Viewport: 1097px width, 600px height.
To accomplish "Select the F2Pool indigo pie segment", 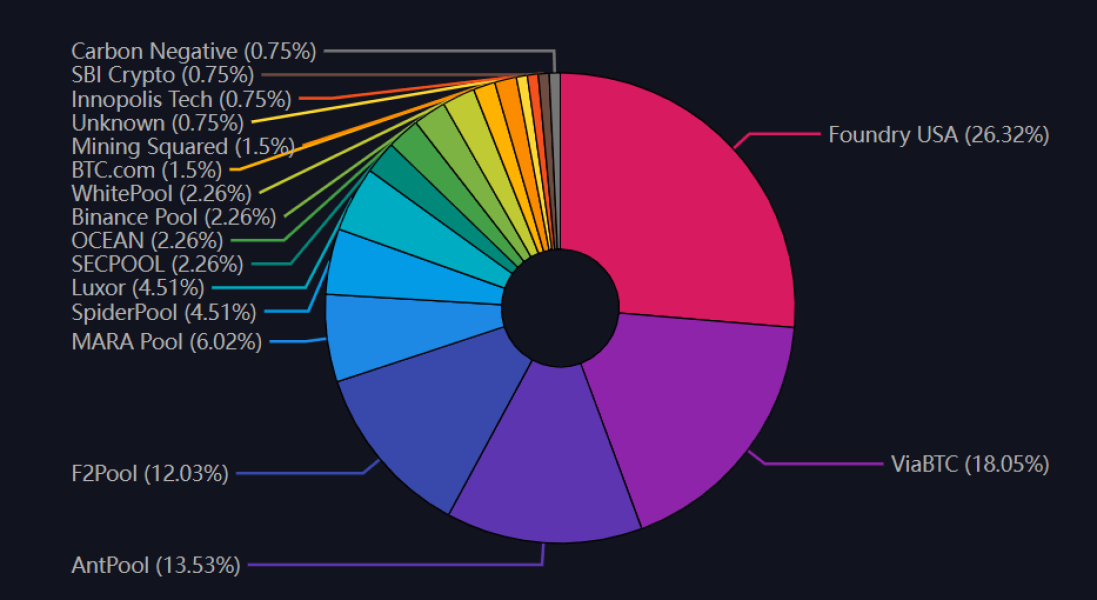I will pyautogui.click(x=427, y=413).
